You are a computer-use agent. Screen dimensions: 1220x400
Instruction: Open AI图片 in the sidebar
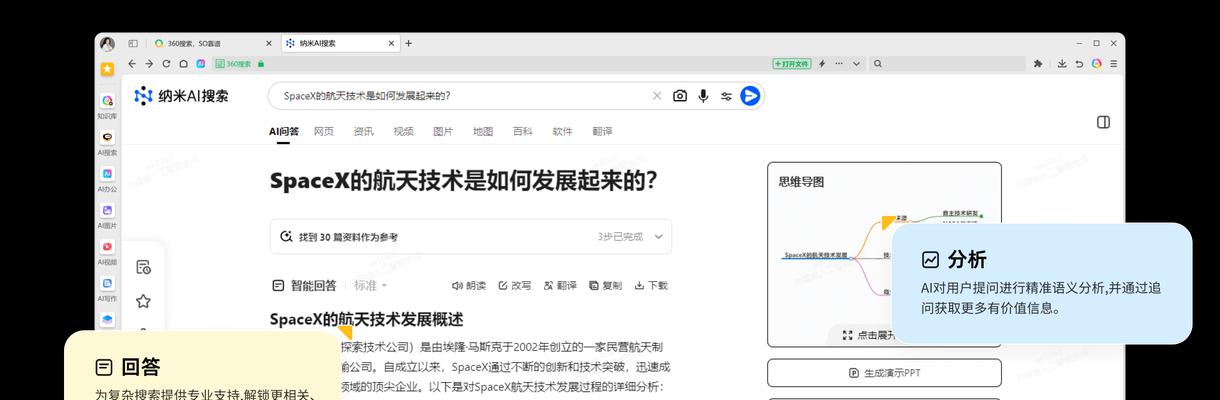point(107,215)
